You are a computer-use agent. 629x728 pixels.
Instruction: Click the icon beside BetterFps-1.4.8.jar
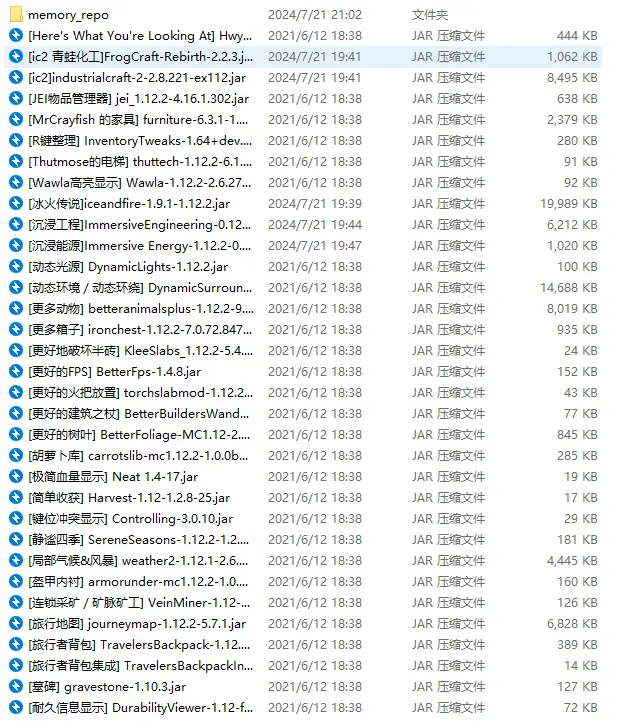point(15,371)
